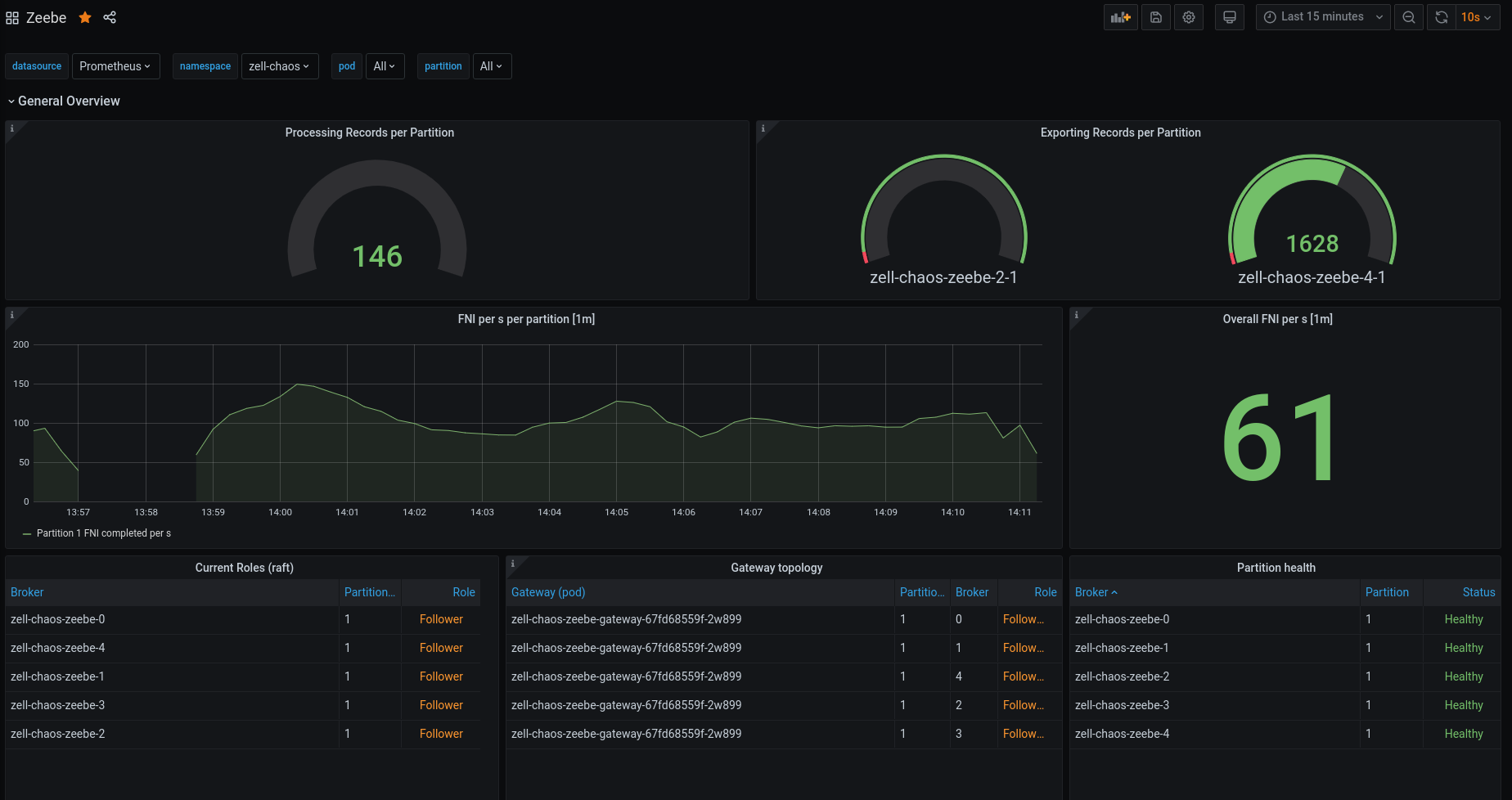Click the legend color line for Partition 1
This screenshot has height=800, width=1512.
(27, 534)
